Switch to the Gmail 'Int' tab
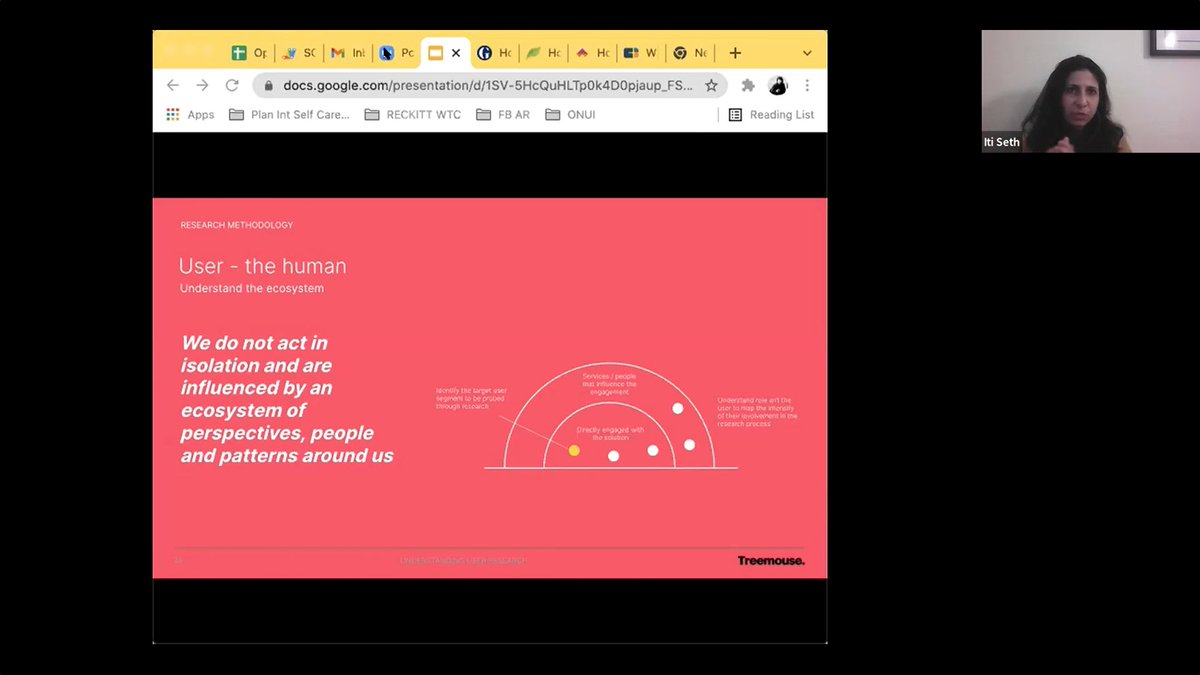 coord(347,53)
